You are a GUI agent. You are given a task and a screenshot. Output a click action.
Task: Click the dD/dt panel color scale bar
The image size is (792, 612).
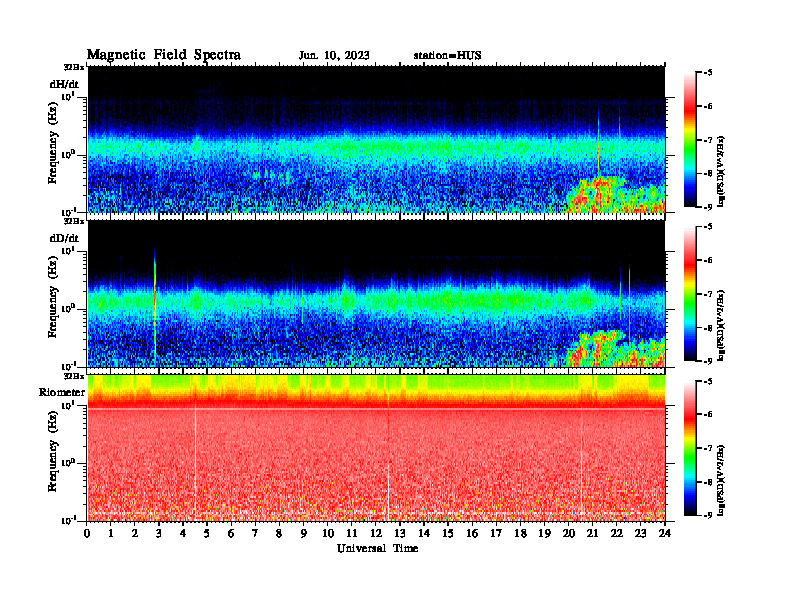[x=689, y=294]
